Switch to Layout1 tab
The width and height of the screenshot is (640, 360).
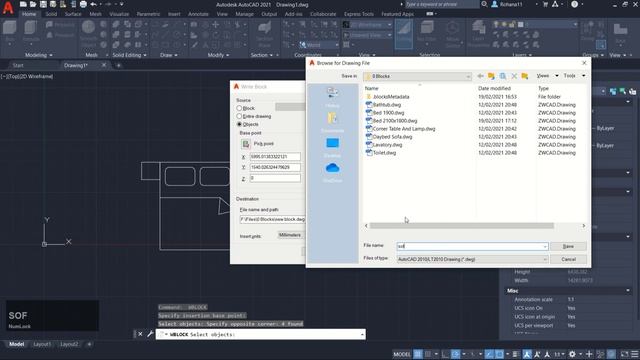42,344
